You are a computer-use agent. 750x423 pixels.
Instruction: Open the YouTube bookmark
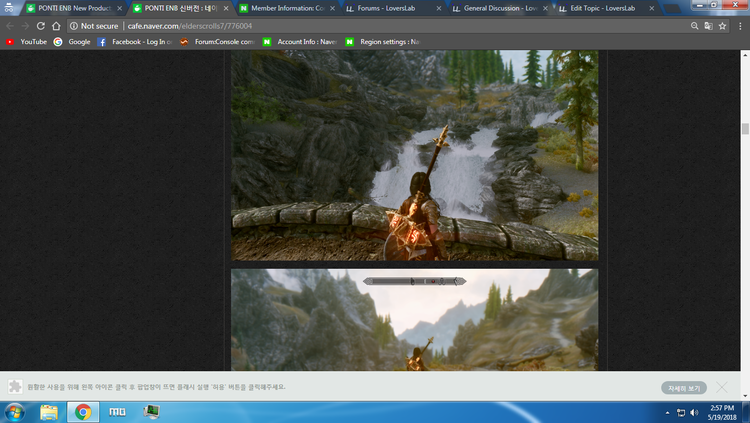click(26, 42)
